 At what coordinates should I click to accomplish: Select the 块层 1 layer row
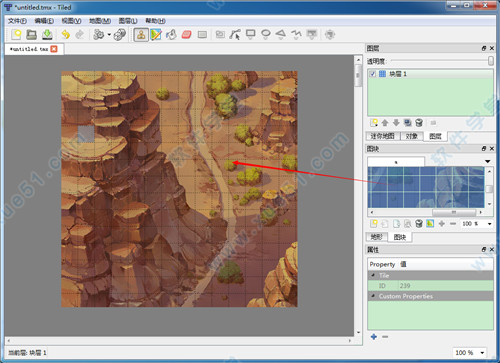[430, 74]
